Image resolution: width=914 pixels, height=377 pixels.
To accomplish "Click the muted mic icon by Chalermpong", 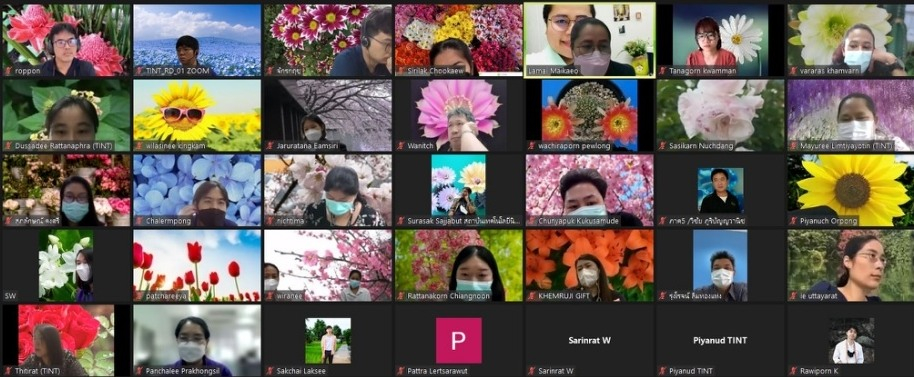I will tap(139, 221).
